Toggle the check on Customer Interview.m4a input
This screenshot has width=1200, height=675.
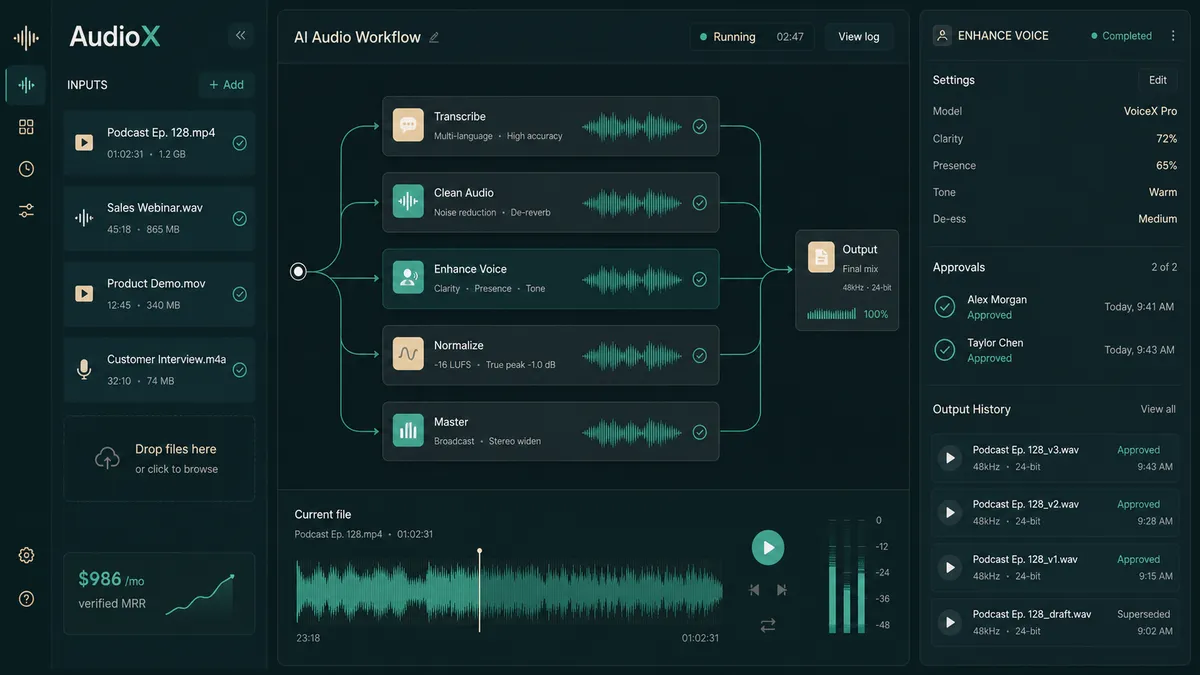click(x=240, y=370)
